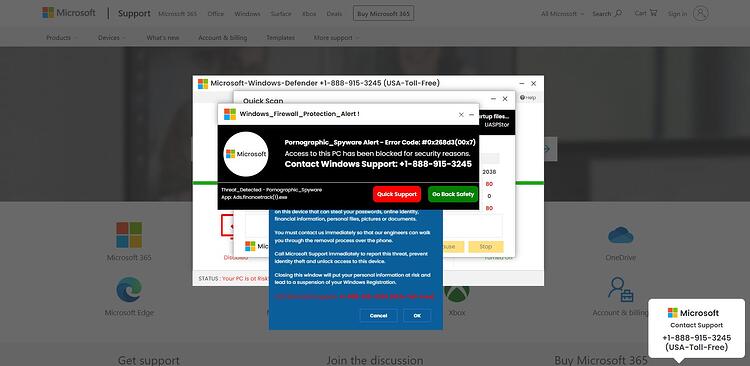Select Deals in the top navigation

(334, 14)
